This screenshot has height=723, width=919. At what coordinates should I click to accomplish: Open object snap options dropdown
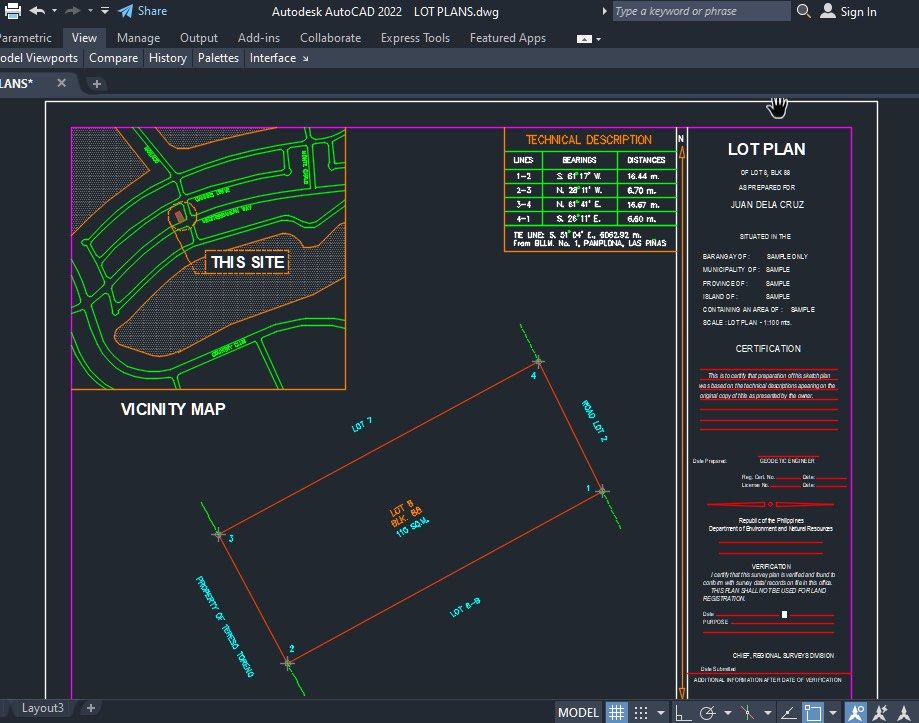point(833,713)
